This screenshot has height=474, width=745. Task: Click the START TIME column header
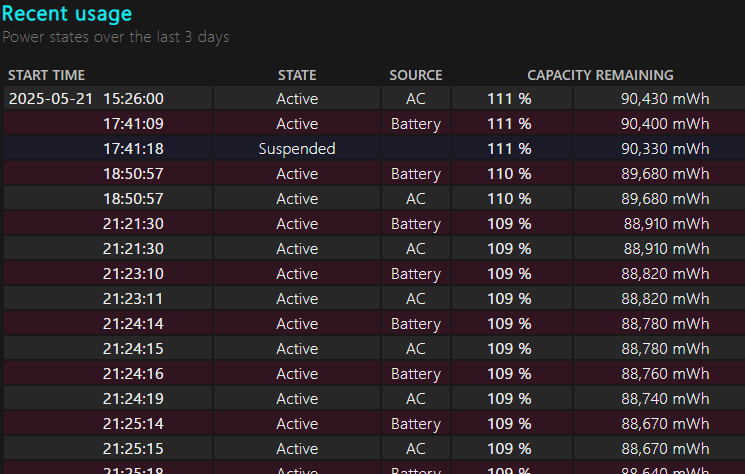tap(46, 75)
